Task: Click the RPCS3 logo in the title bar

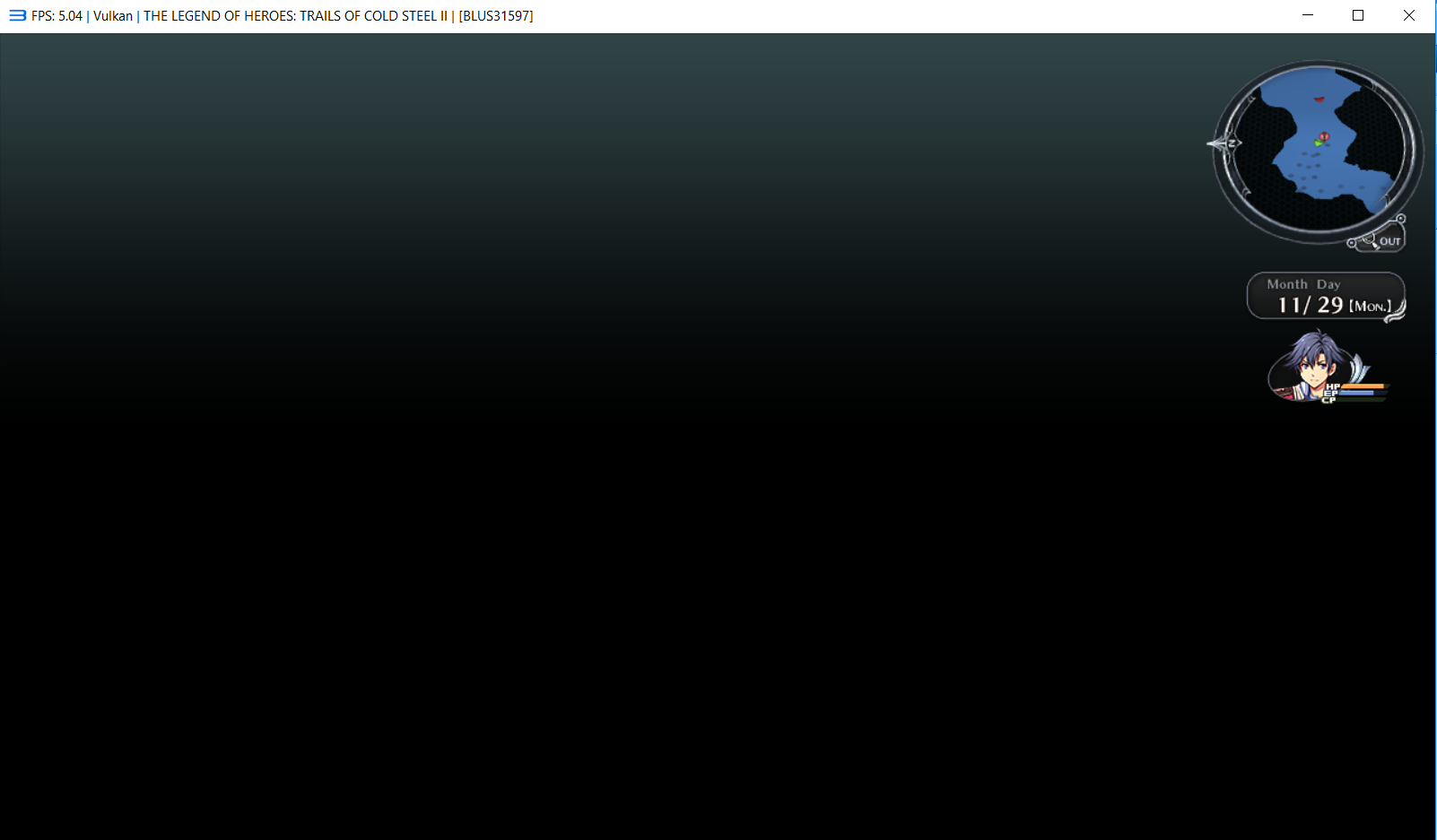Action: (17, 15)
